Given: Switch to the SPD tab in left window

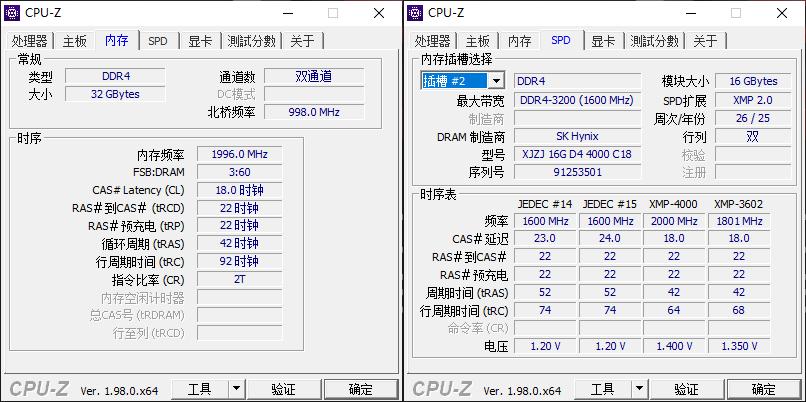Looking at the screenshot, I should [158, 41].
